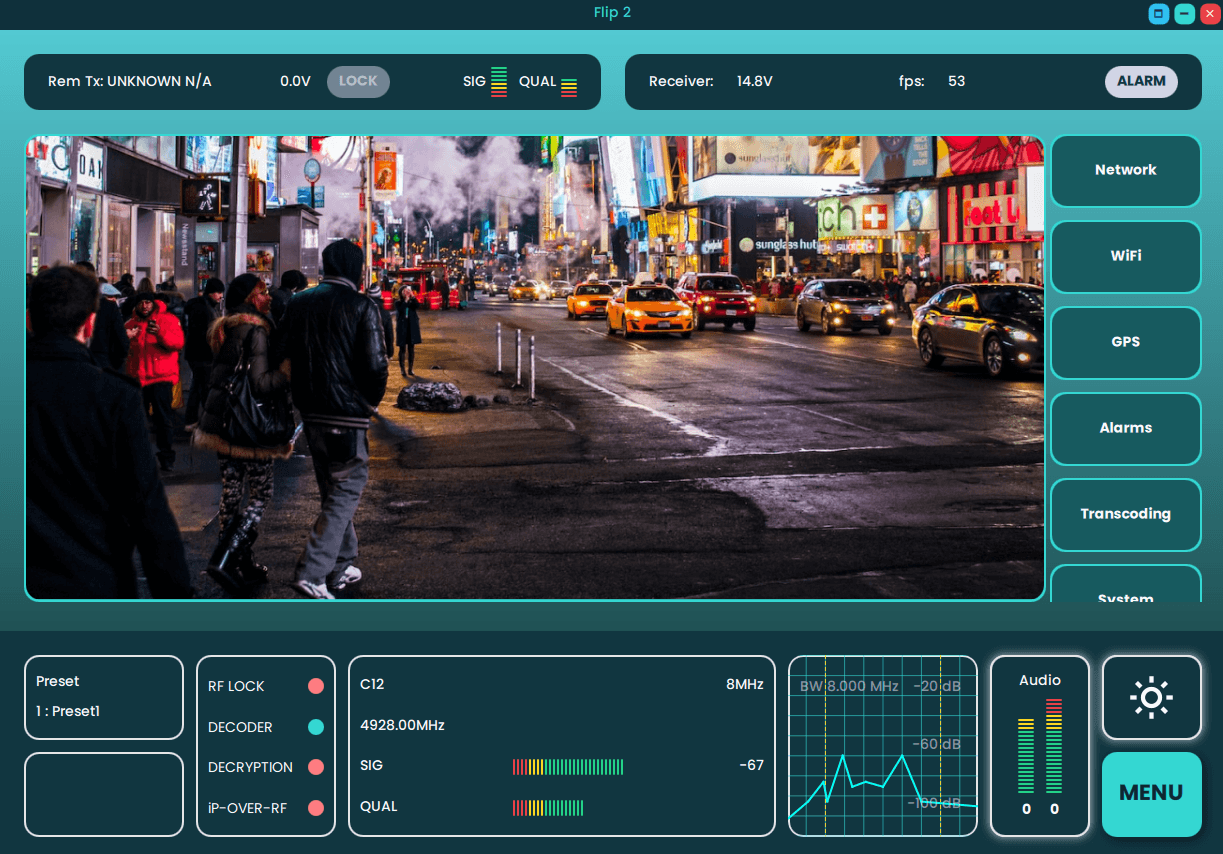Open the WiFi panel
The height and width of the screenshot is (854, 1223).
[x=1125, y=256]
